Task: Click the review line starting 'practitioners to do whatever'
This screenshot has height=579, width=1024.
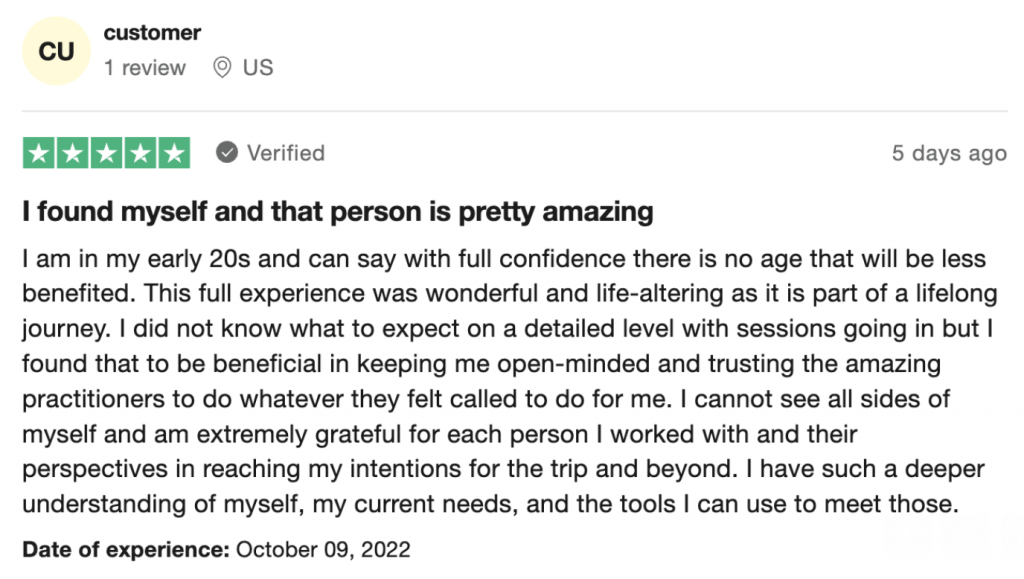Action: 490,400
